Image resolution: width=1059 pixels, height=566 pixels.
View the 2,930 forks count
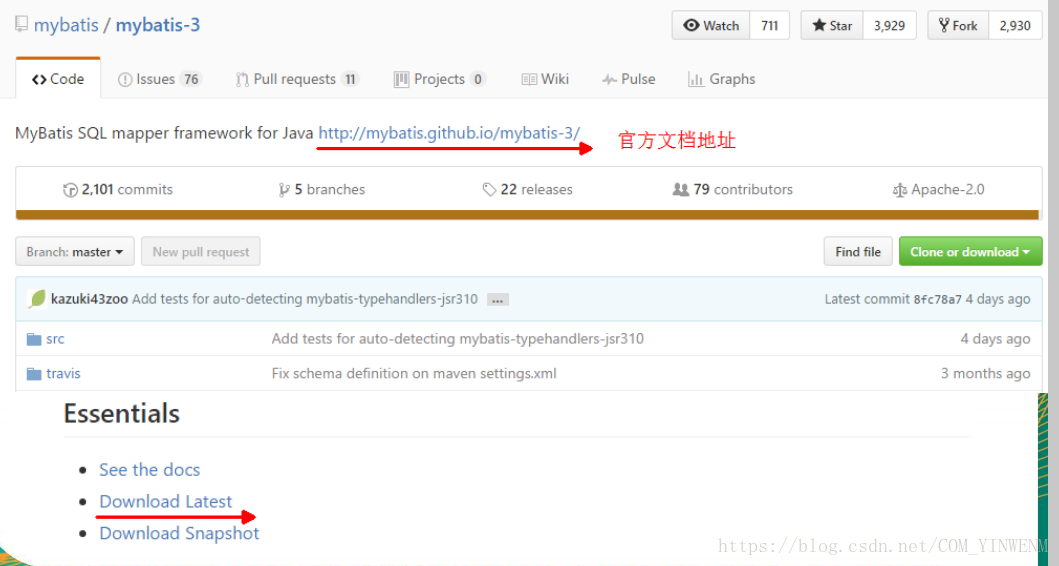coord(1015,26)
